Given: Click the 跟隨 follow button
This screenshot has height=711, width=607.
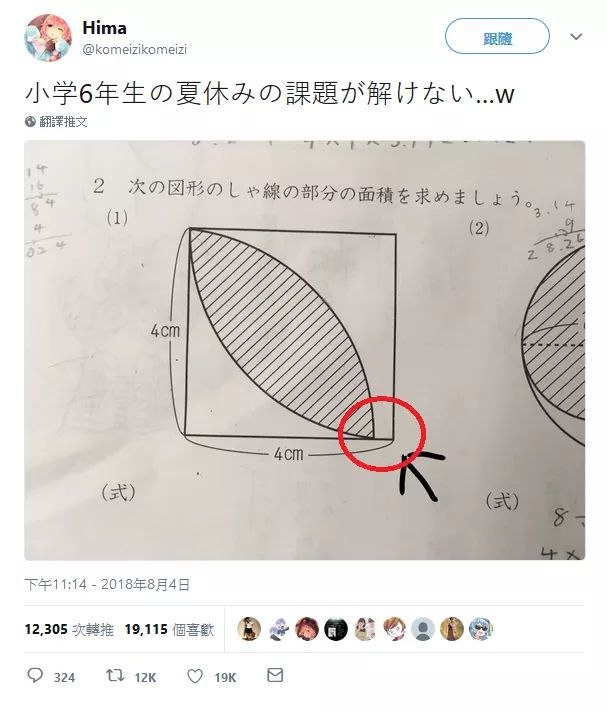Looking at the screenshot, I should (497, 36).
